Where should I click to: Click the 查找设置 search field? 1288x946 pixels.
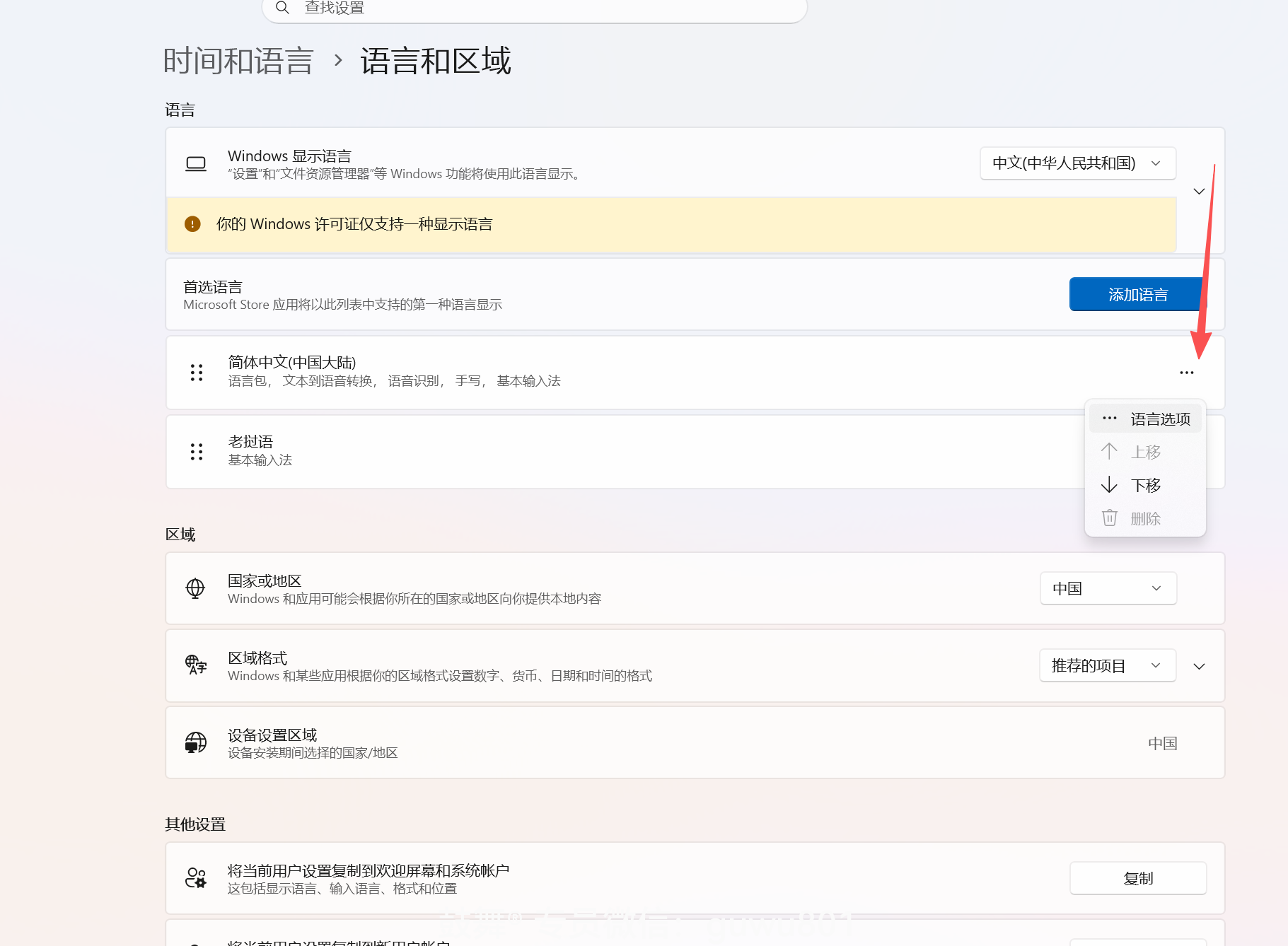pos(535,9)
